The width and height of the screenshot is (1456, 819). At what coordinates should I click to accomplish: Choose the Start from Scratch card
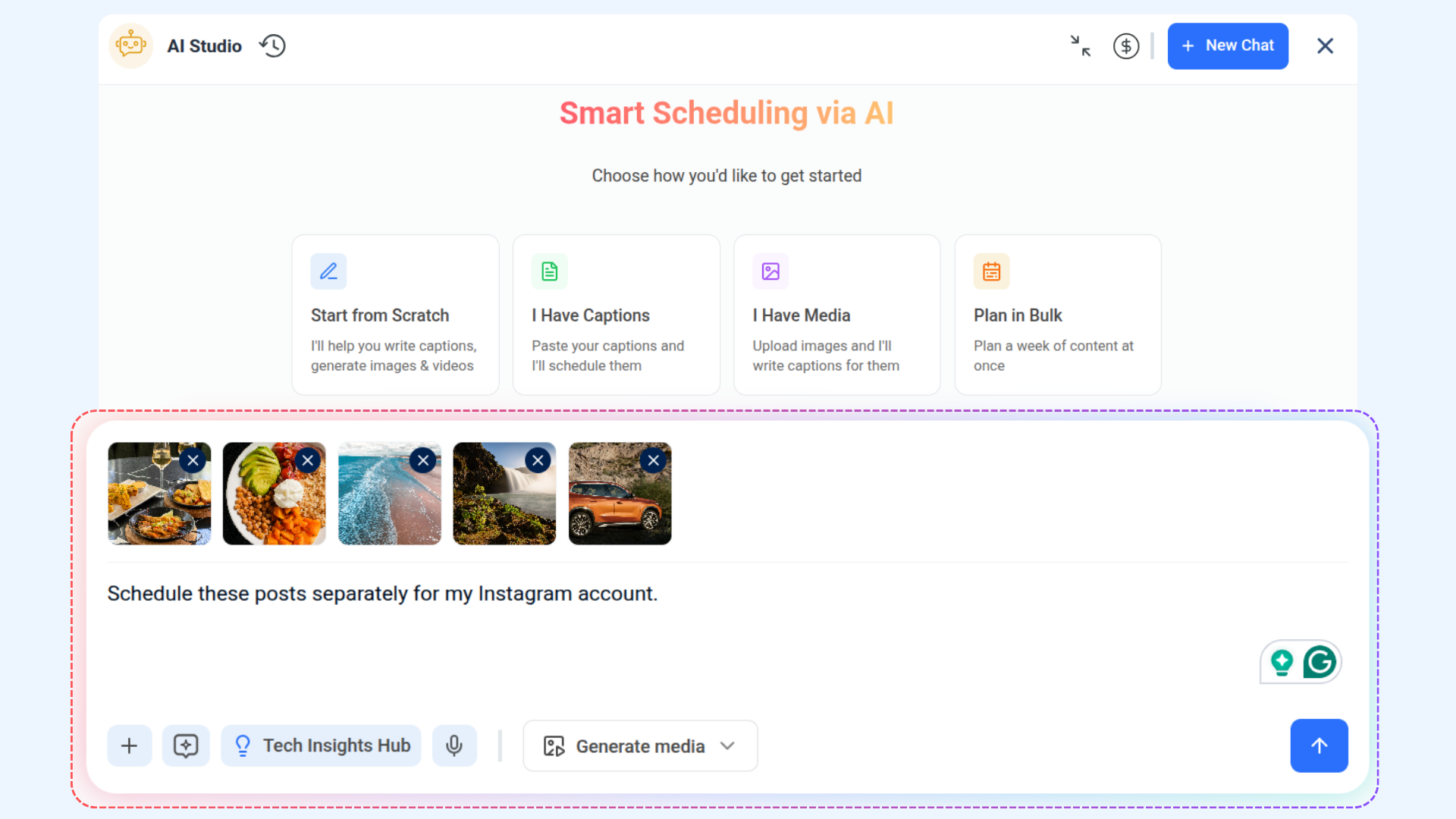click(x=395, y=315)
